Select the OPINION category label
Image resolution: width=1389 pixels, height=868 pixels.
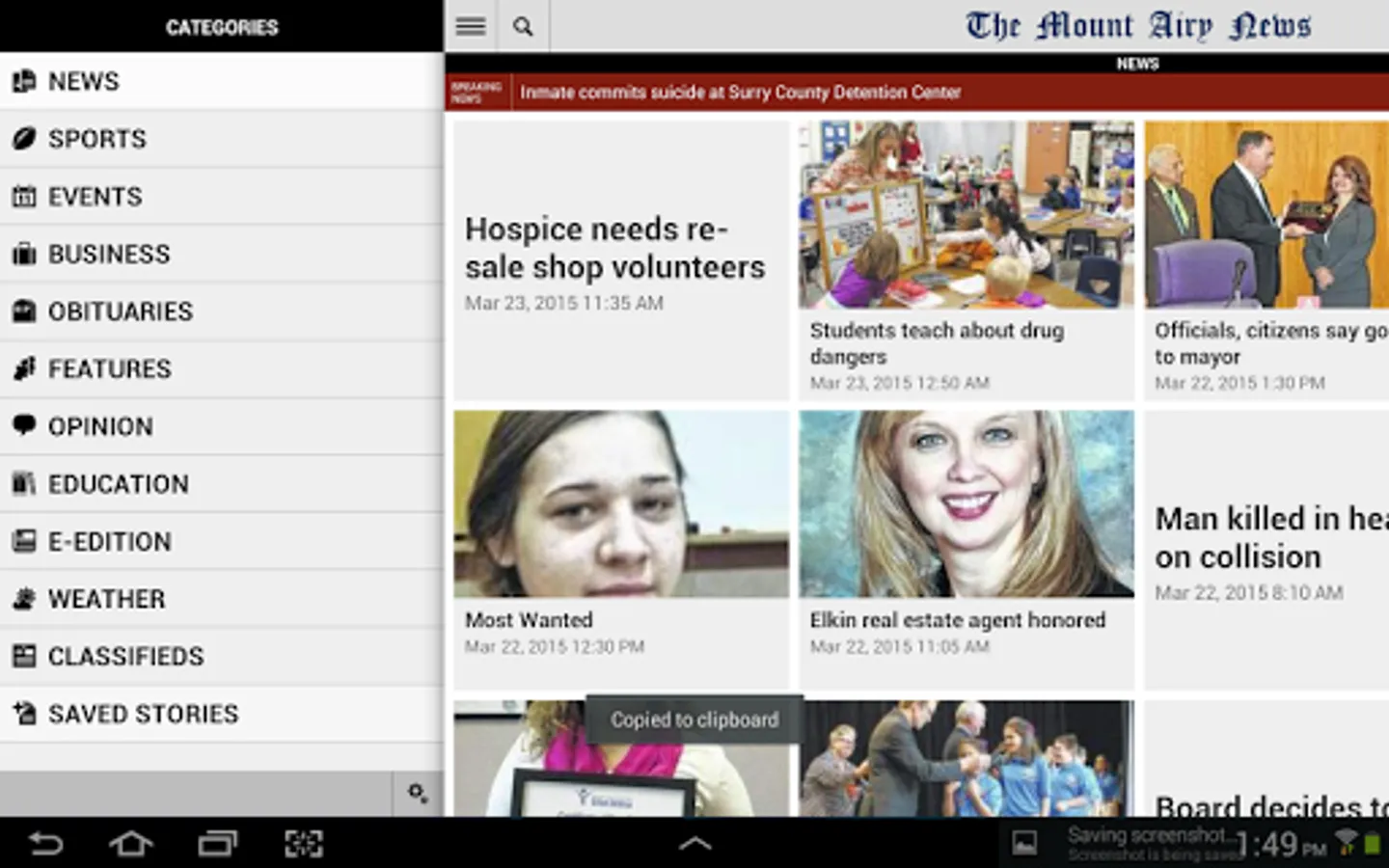tap(100, 426)
